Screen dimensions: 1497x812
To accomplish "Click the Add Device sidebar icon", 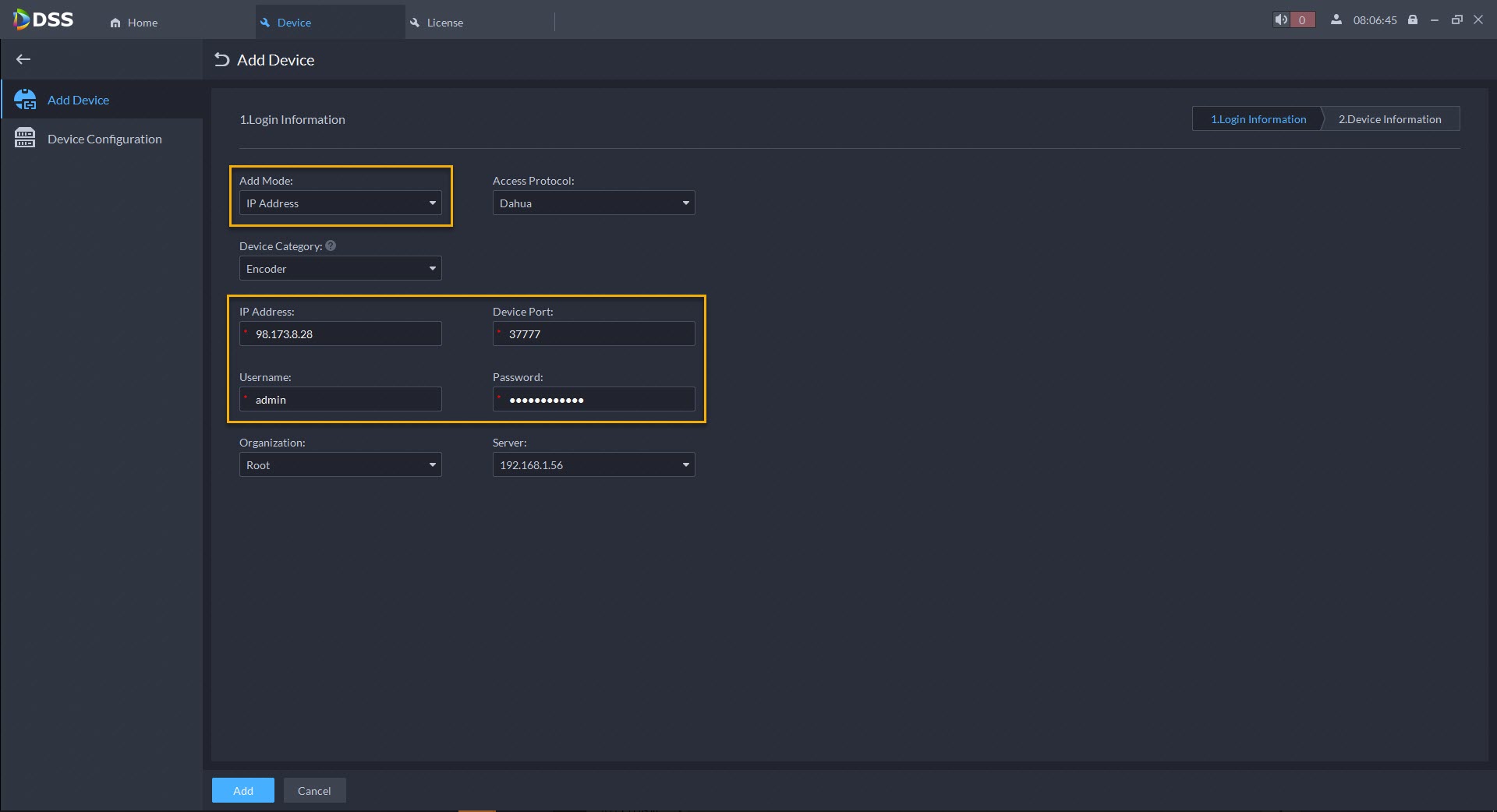I will [25, 100].
